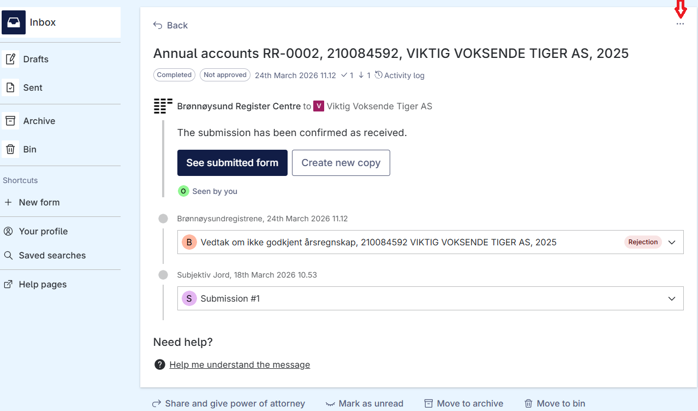698x411 pixels.
Task: Mark the message as unread
Action: (364, 403)
